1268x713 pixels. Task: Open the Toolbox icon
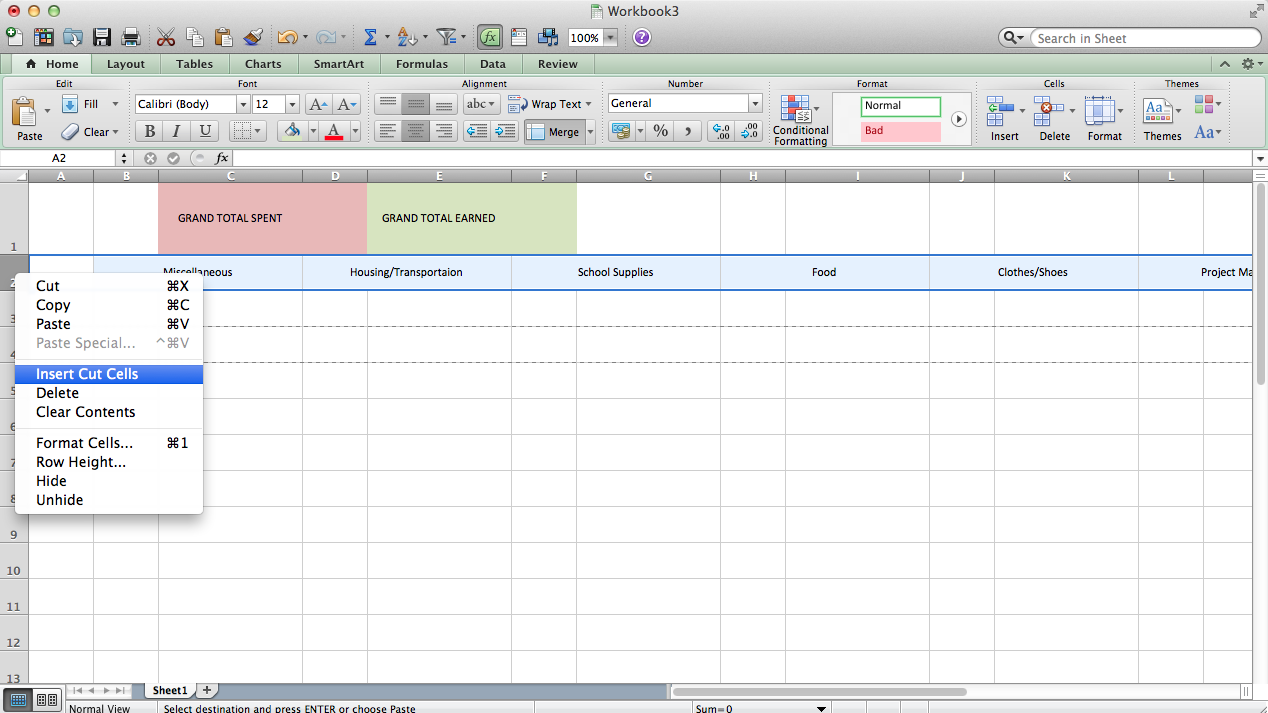[x=519, y=37]
